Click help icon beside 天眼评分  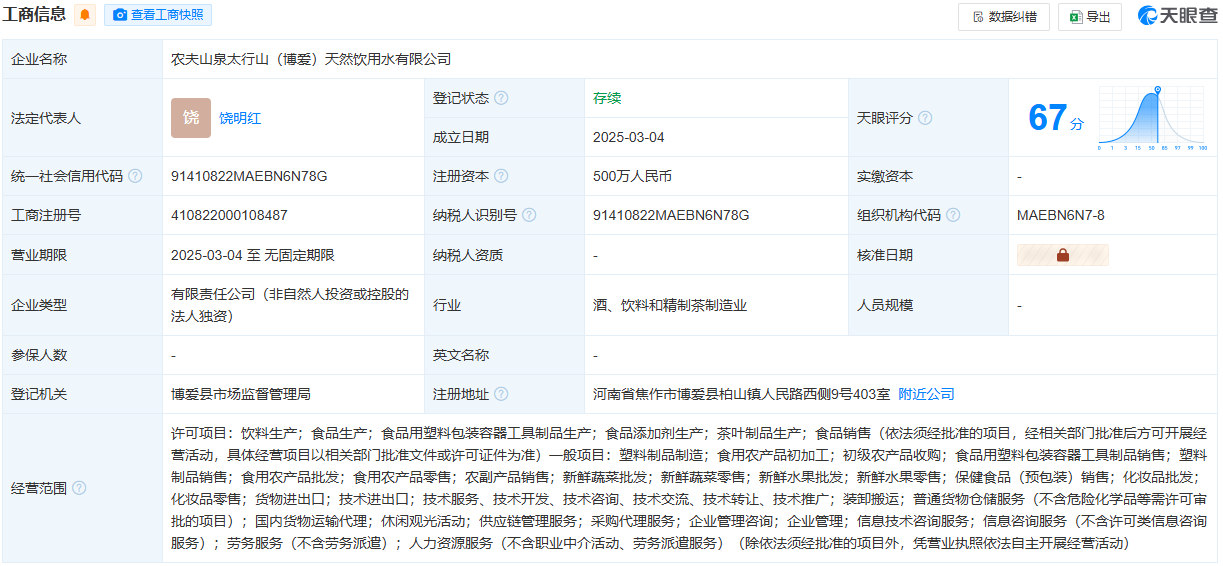click(x=925, y=118)
